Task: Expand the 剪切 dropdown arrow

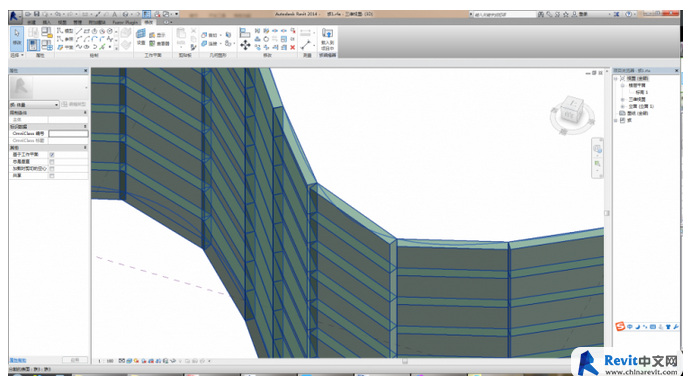Action: [221, 35]
